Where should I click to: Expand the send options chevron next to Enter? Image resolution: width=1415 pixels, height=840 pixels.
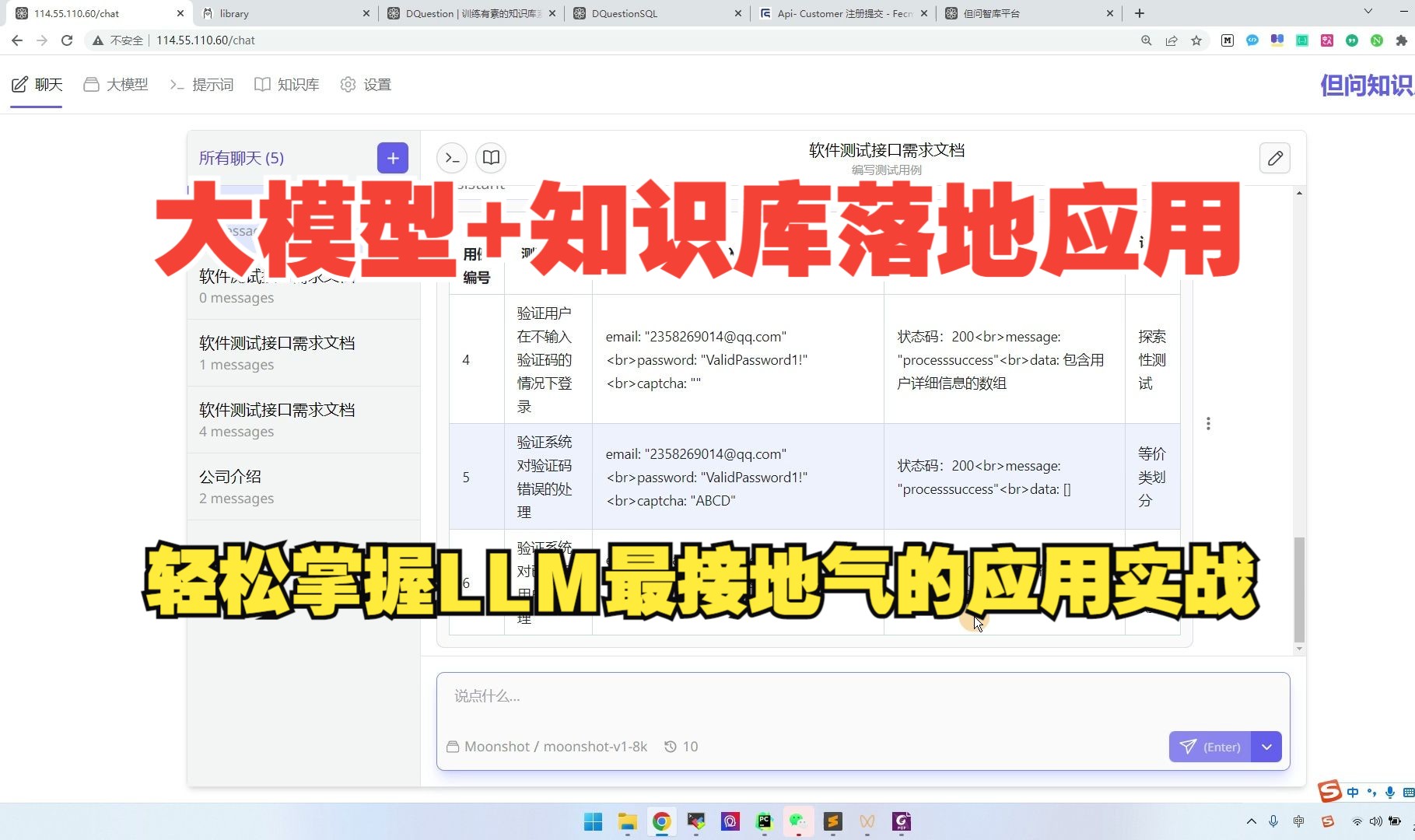click(1266, 746)
